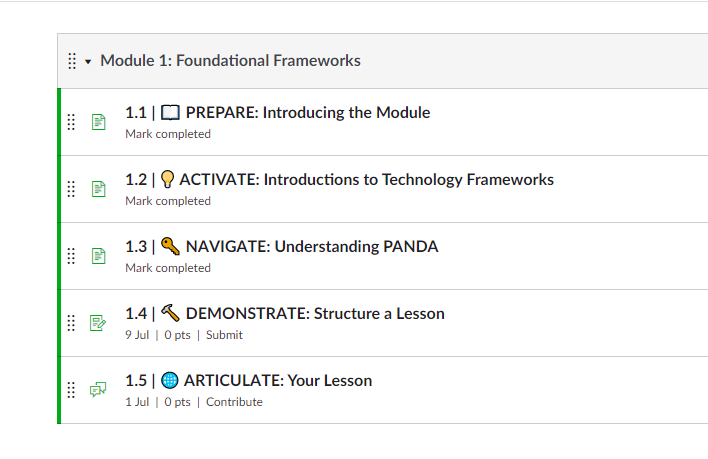Click the page icon beside Understanding PANDA

tap(98, 256)
